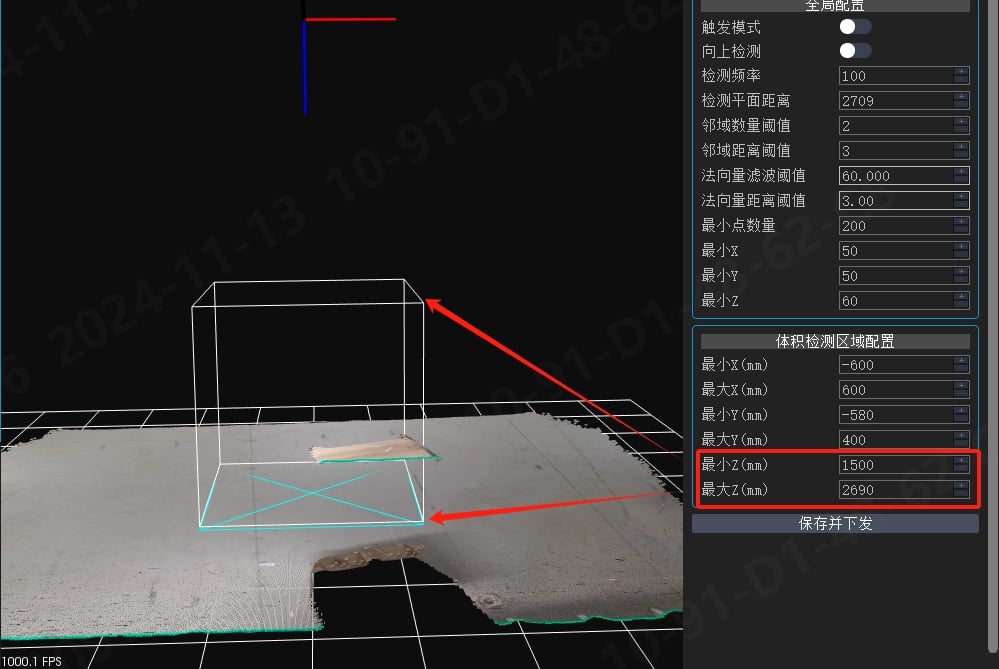Click the 邻域距离阈值 input field
Viewport: 999px width, 669px height.
click(x=903, y=151)
